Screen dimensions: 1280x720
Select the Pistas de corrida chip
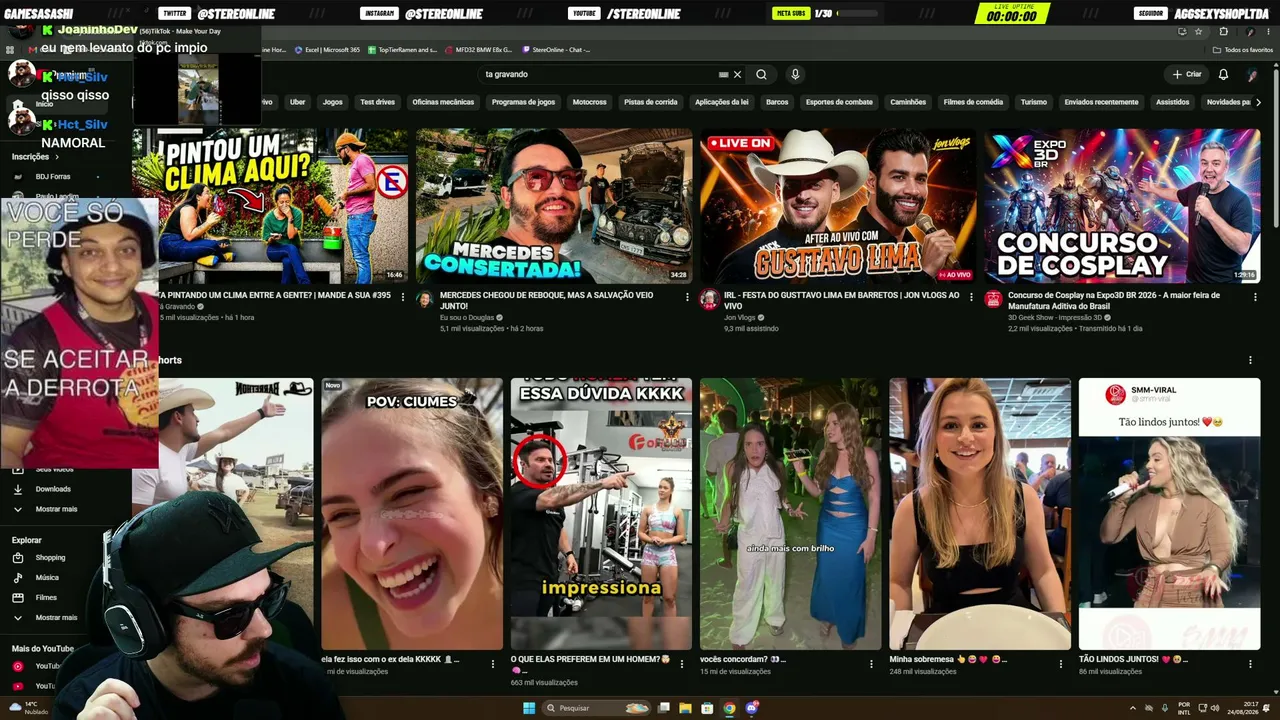[x=650, y=102]
